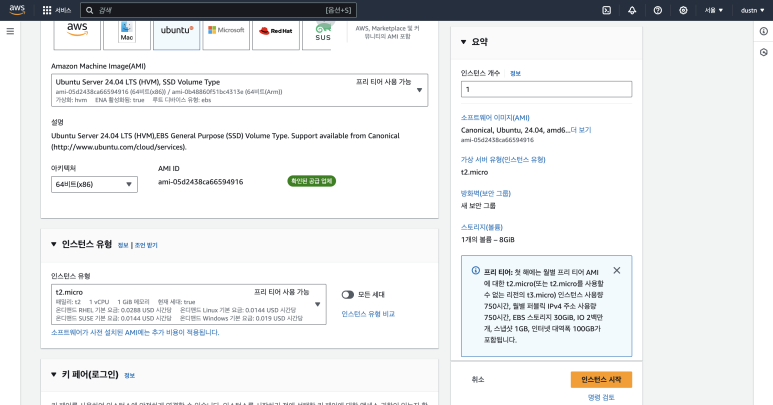This screenshot has height=405, width=773.
Task: Open the Seoul region dropdown
Action: [713, 10]
